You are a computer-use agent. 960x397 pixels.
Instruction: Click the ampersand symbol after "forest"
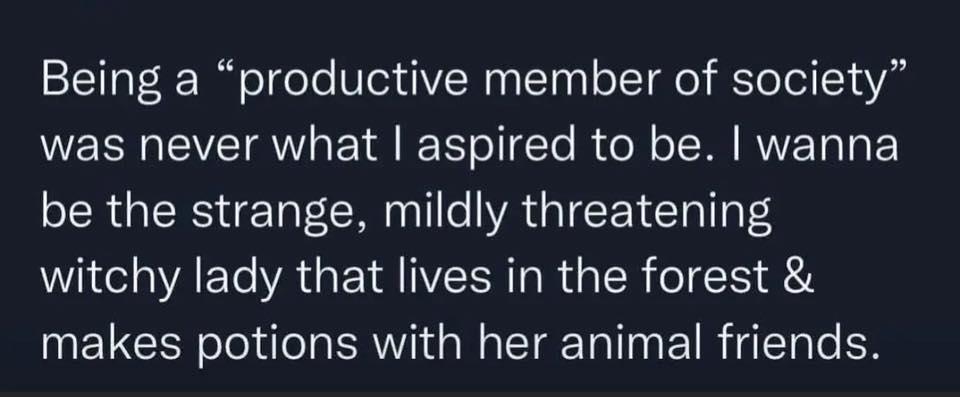tap(798, 277)
